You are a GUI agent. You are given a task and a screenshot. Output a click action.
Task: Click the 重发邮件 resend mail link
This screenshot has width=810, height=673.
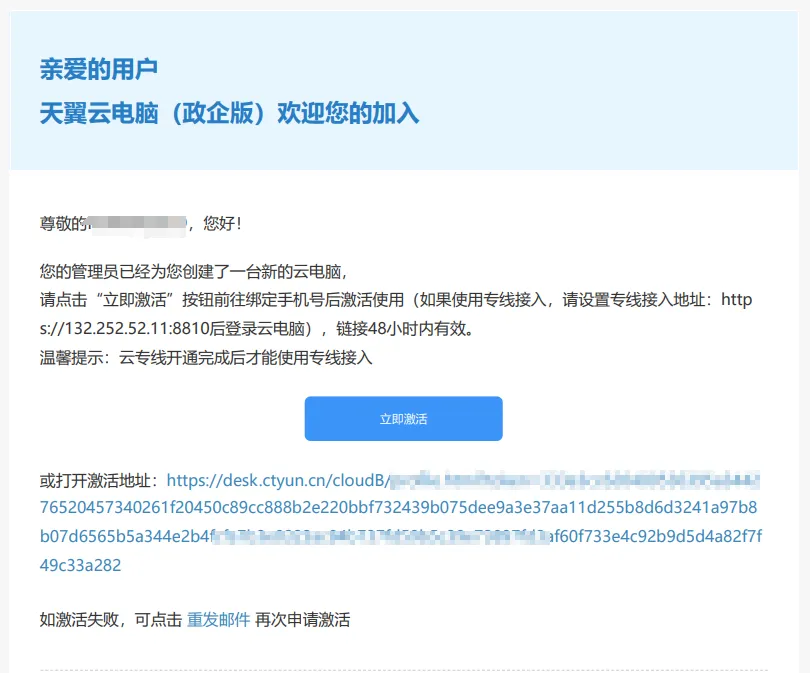[x=219, y=619]
